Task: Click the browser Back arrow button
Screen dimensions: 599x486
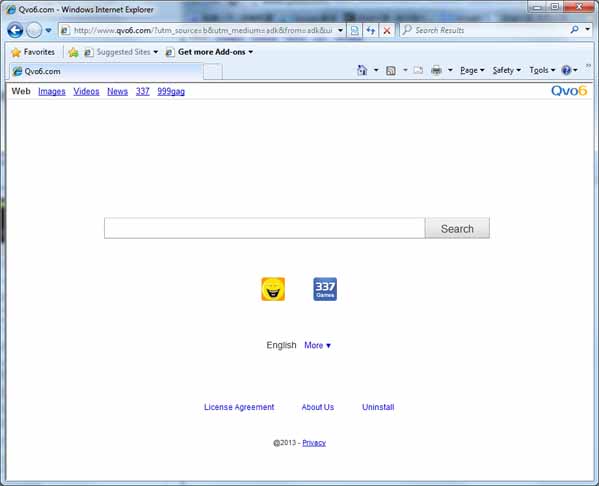Action: 15,30
